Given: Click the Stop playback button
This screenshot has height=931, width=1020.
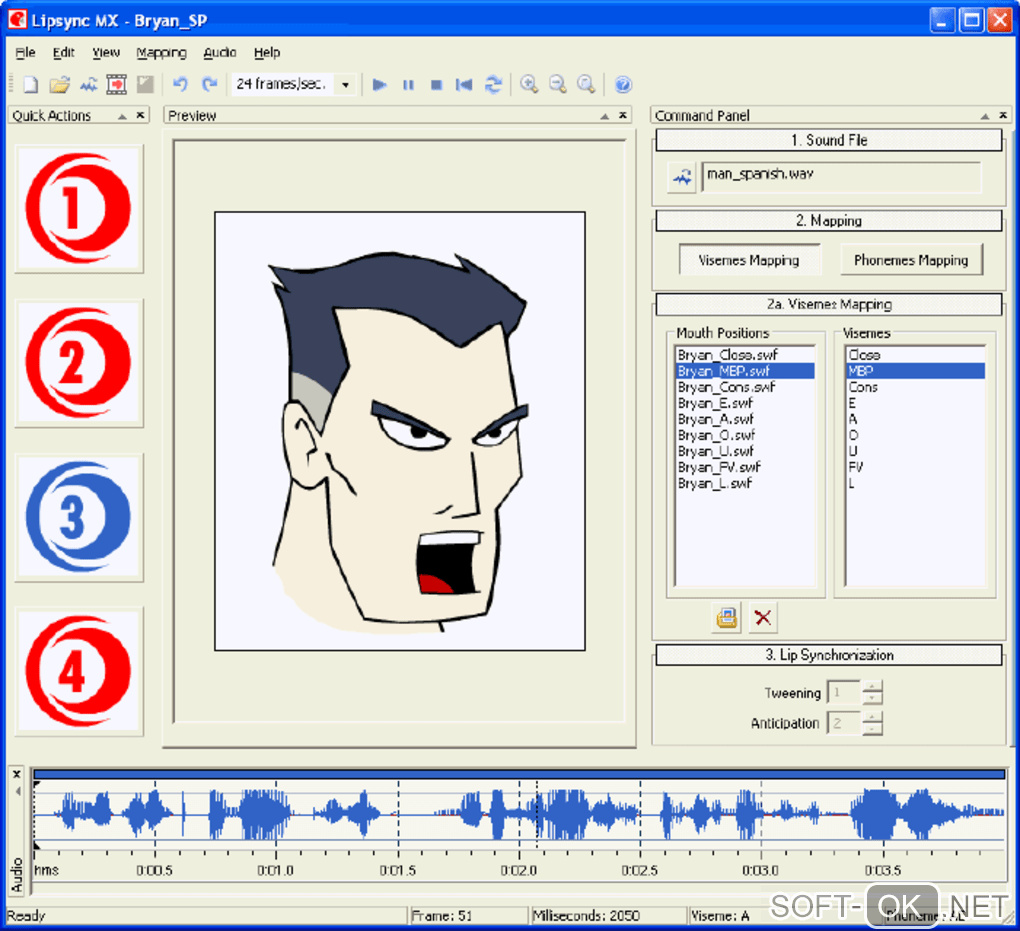Looking at the screenshot, I should [436, 85].
